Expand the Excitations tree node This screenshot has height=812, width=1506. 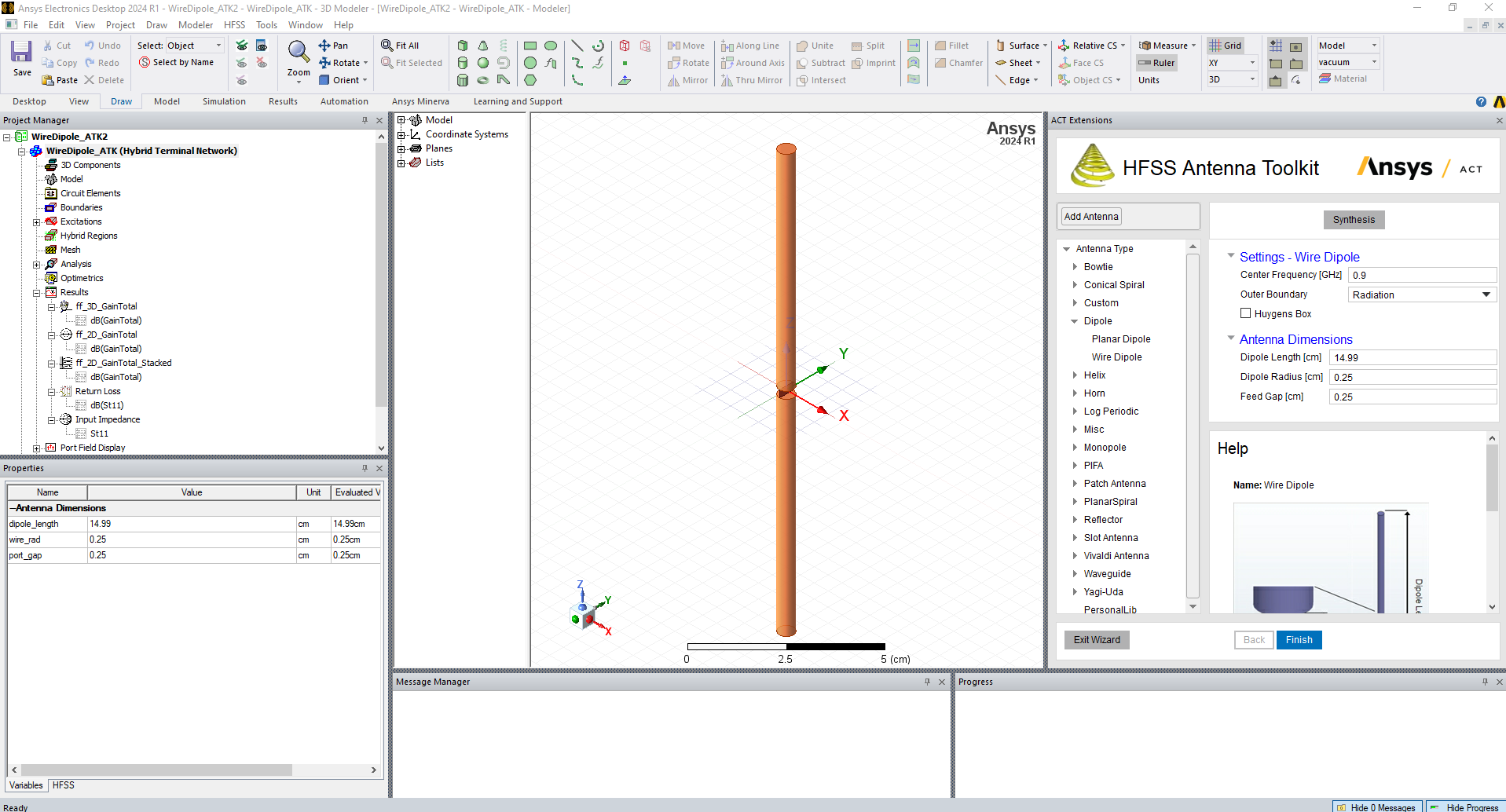pyautogui.click(x=37, y=222)
